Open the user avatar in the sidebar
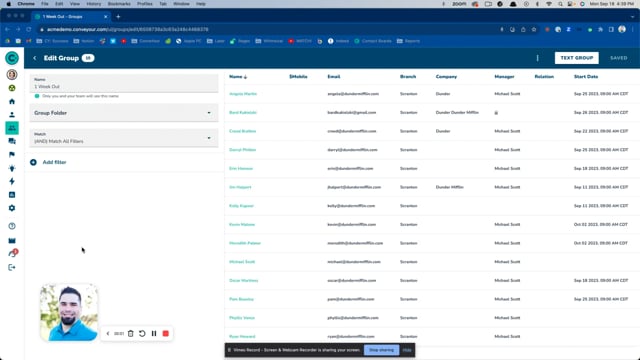This screenshot has width=640, height=360. [12, 75]
